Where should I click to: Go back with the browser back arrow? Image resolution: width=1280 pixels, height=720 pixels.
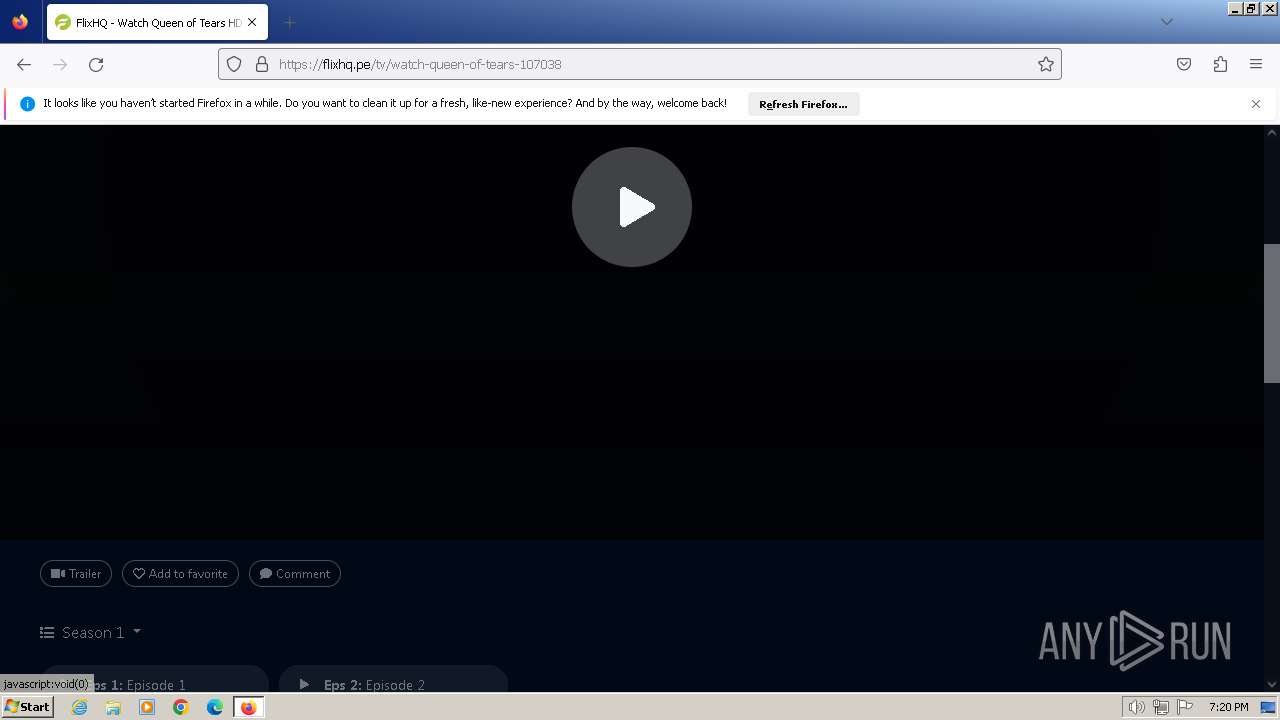tap(24, 64)
